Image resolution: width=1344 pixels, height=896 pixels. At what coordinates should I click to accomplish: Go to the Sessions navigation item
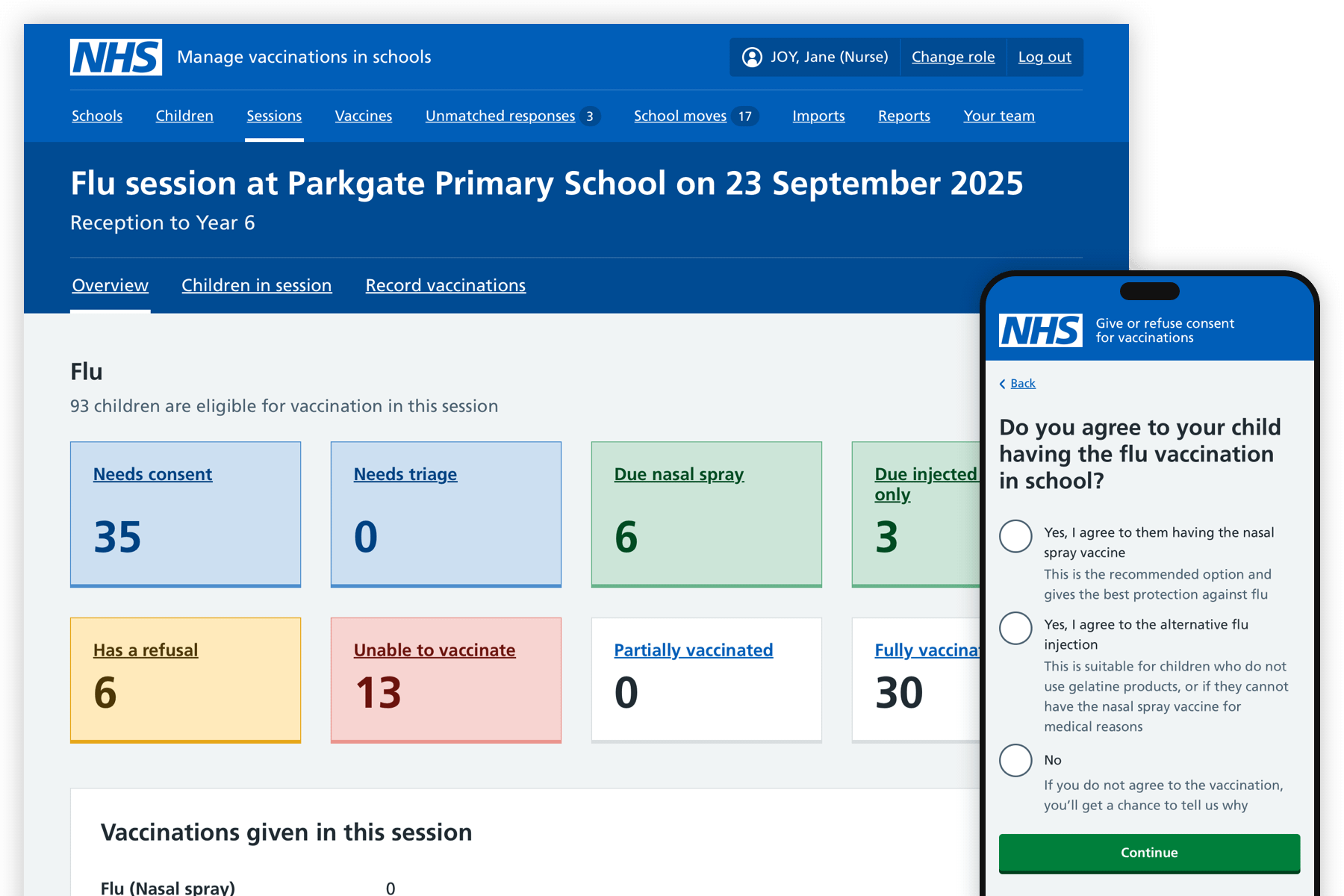click(274, 116)
